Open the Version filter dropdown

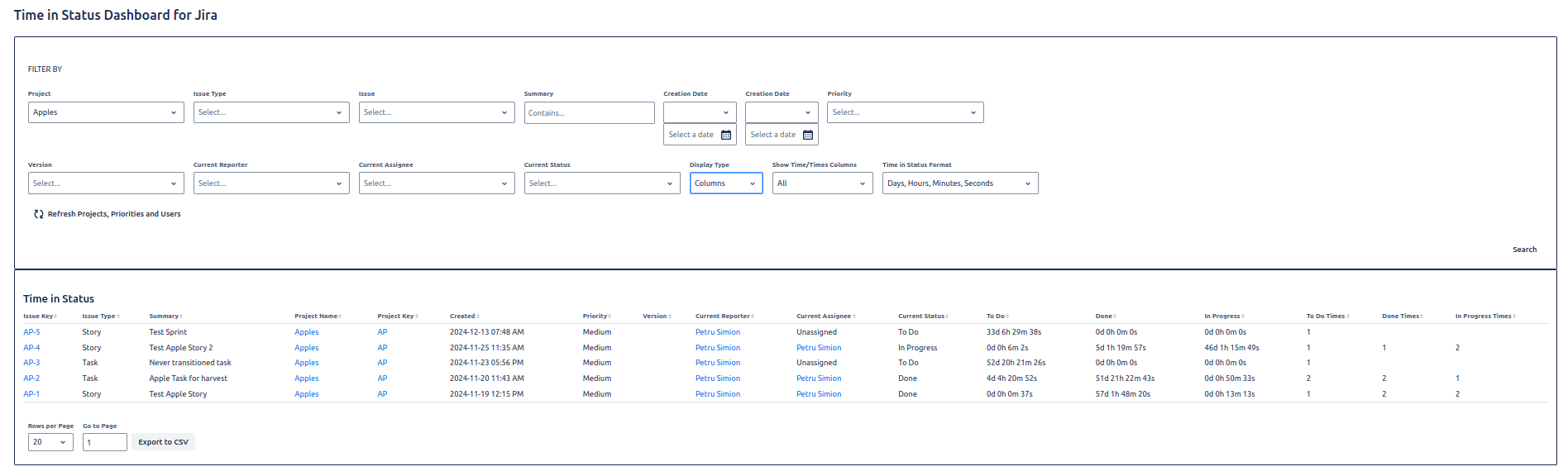pos(106,183)
